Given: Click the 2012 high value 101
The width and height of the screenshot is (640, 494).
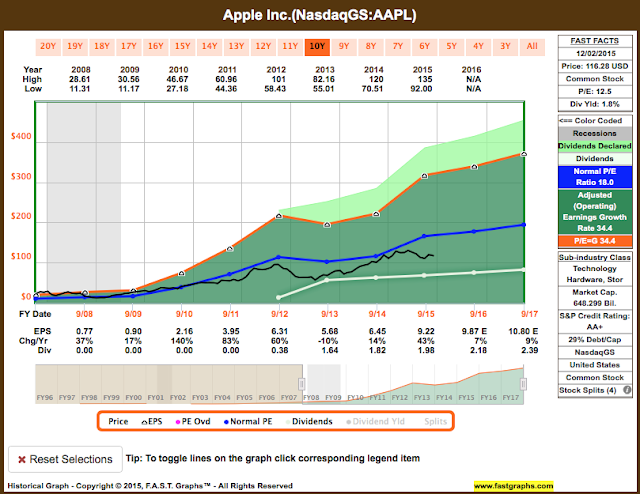Looking at the screenshot, I should [x=279, y=79].
